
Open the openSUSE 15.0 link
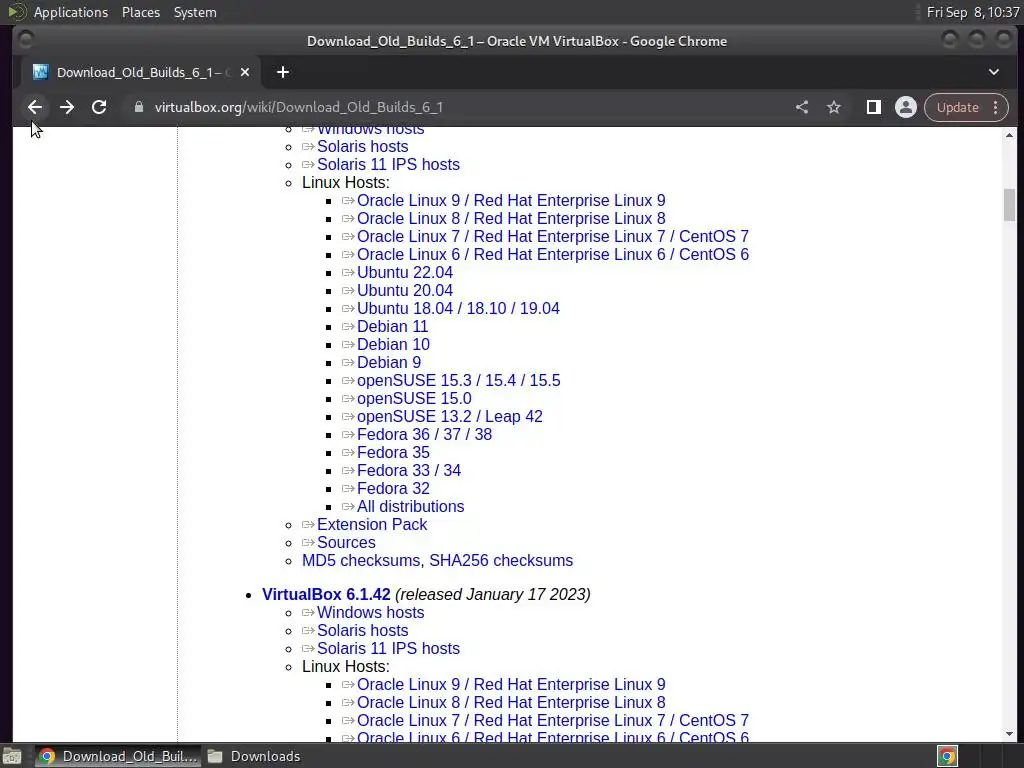pos(414,398)
